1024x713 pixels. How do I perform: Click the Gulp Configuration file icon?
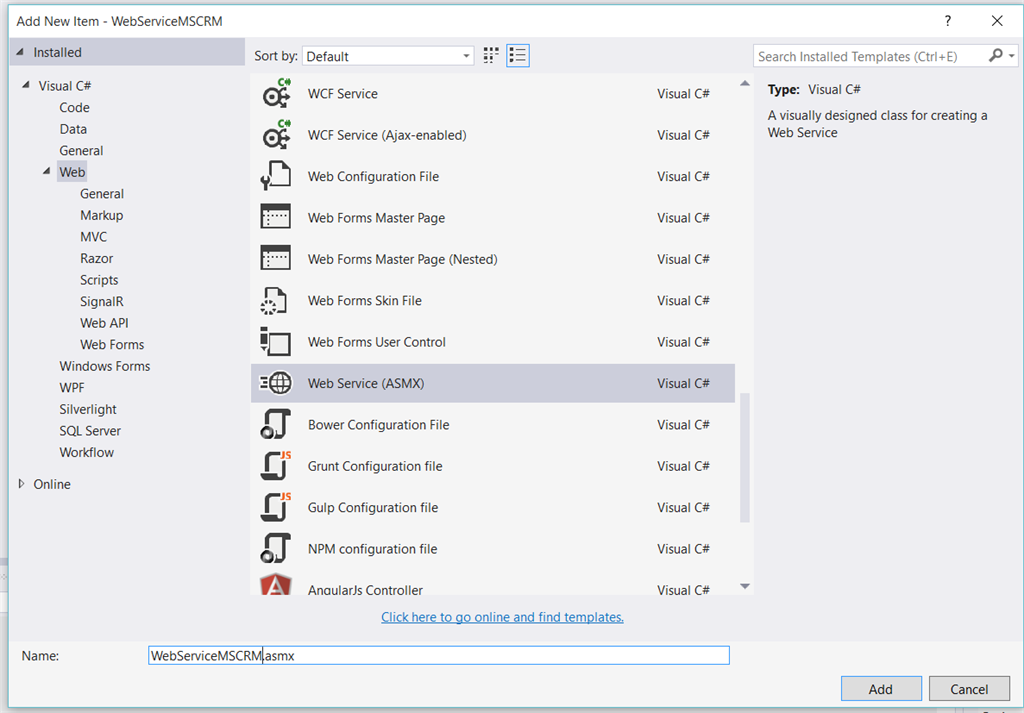click(x=275, y=508)
